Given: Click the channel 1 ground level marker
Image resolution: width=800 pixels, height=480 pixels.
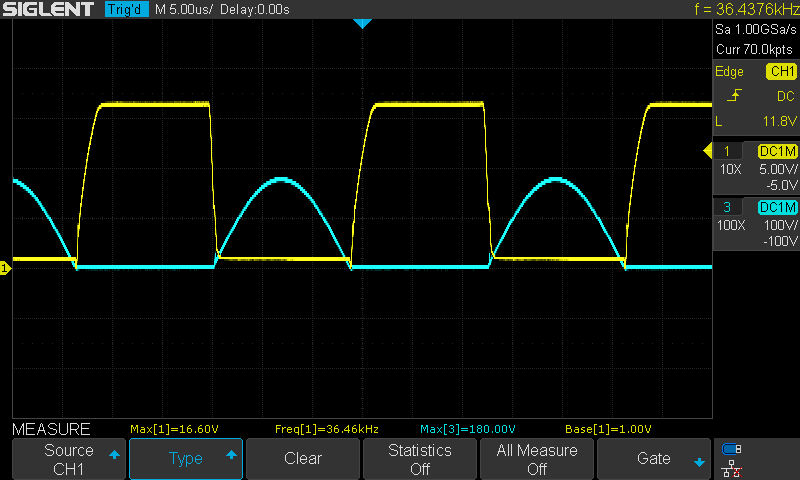Looking at the screenshot, I should pos(5,268).
